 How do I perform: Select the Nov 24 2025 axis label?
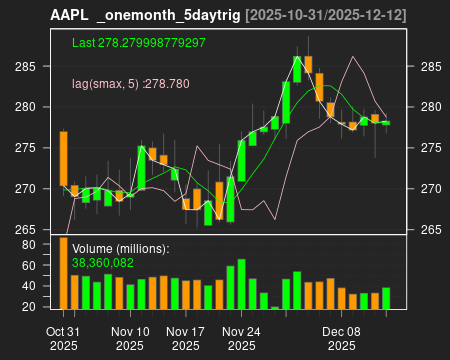tap(241, 339)
